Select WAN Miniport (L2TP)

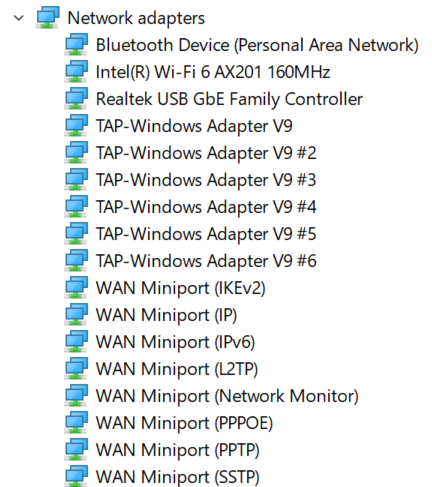pos(177,369)
